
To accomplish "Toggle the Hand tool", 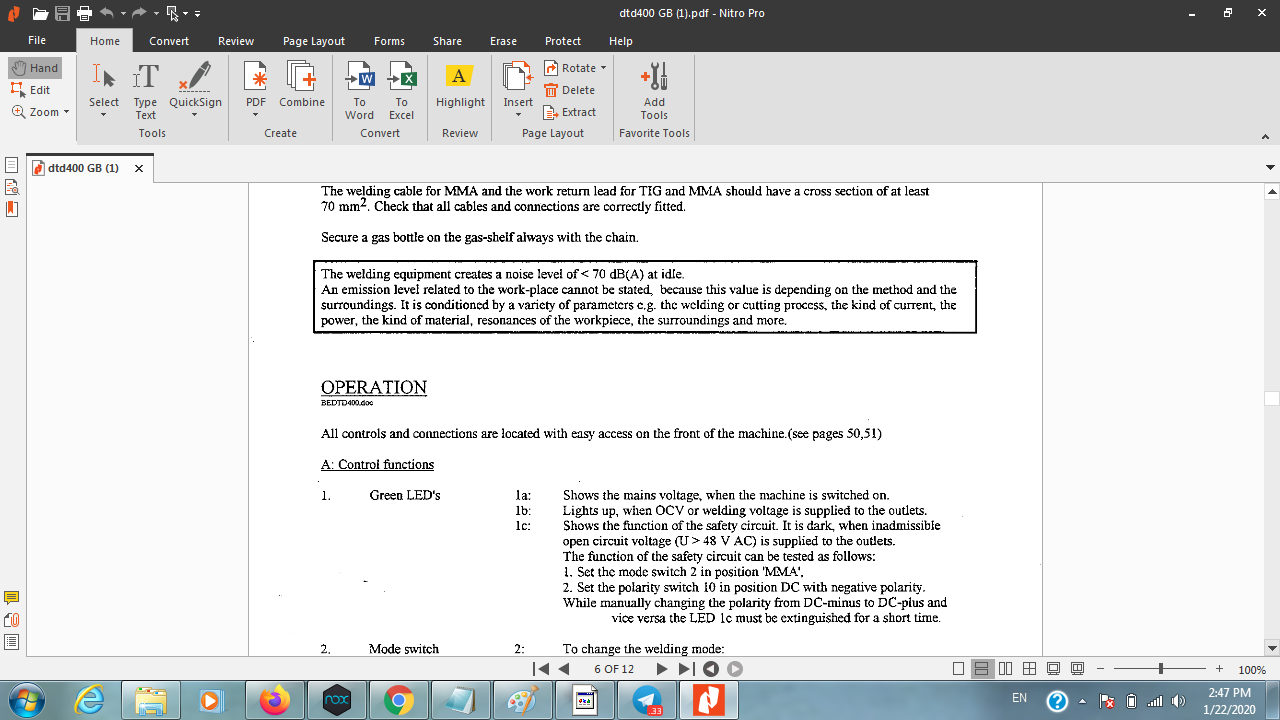I will coord(35,68).
